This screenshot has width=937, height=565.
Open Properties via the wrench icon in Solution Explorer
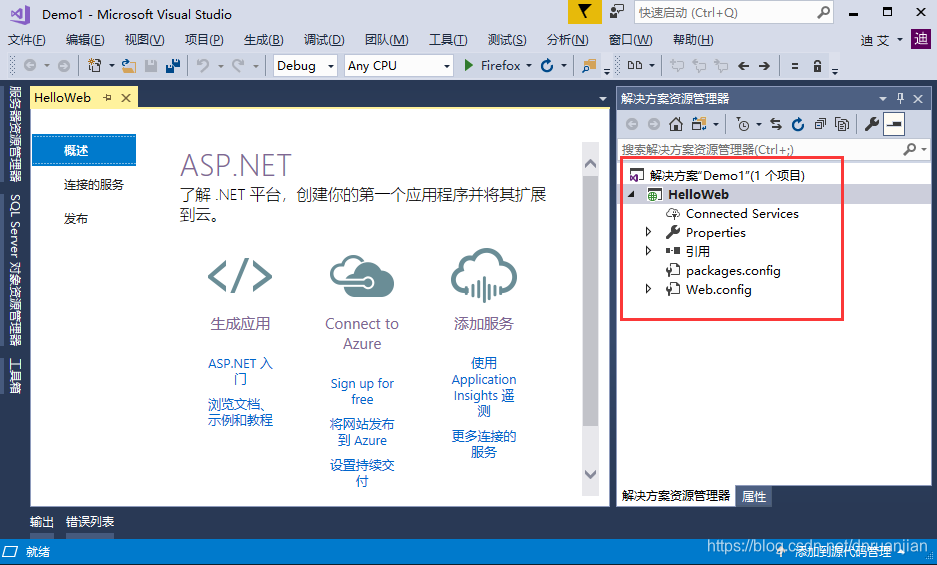coord(872,124)
